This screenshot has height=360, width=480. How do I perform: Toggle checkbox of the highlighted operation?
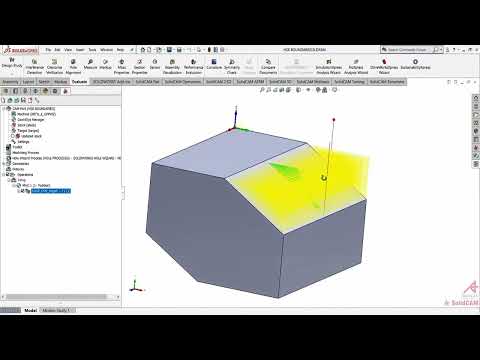(x=23, y=191)
